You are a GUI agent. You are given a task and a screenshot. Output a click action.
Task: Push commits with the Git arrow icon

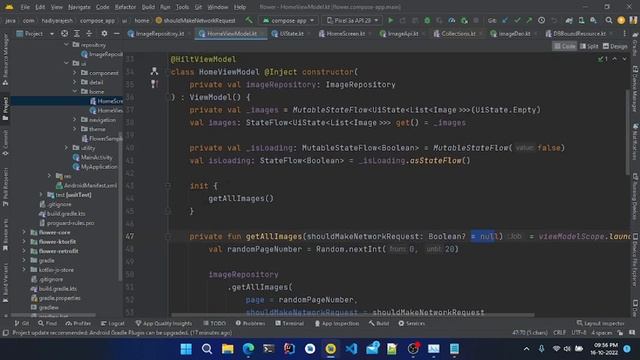[529, 20]
